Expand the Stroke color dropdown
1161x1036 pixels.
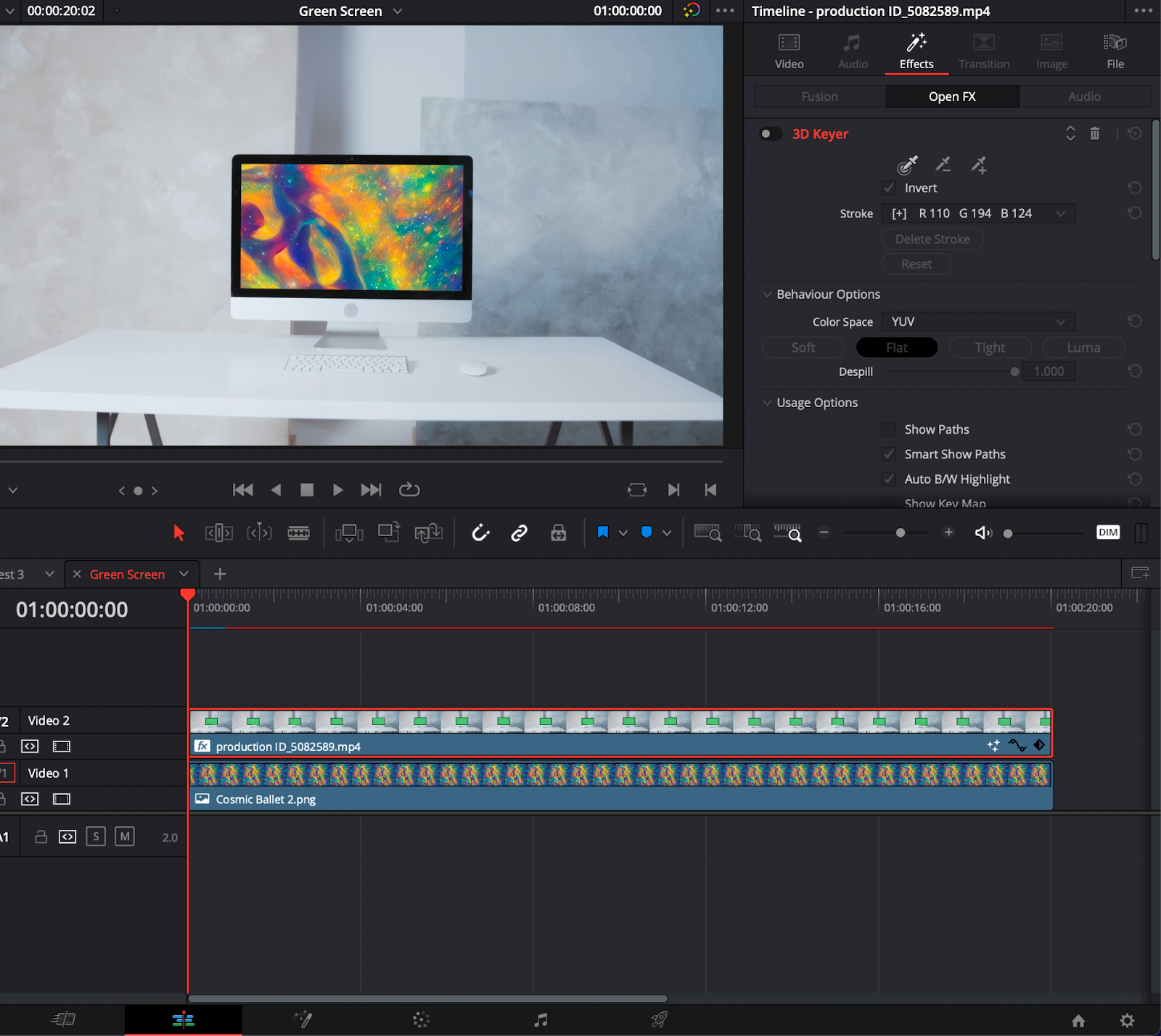(1061, 213)
